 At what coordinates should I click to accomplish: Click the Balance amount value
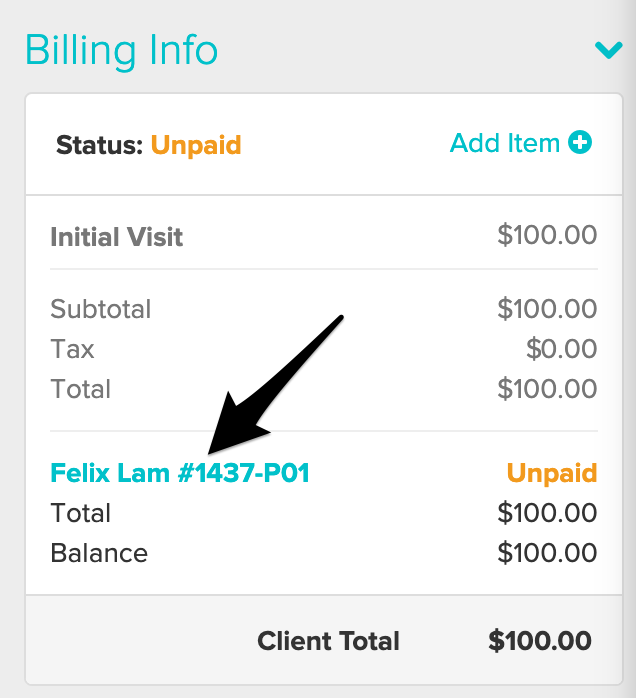(547, 553)
